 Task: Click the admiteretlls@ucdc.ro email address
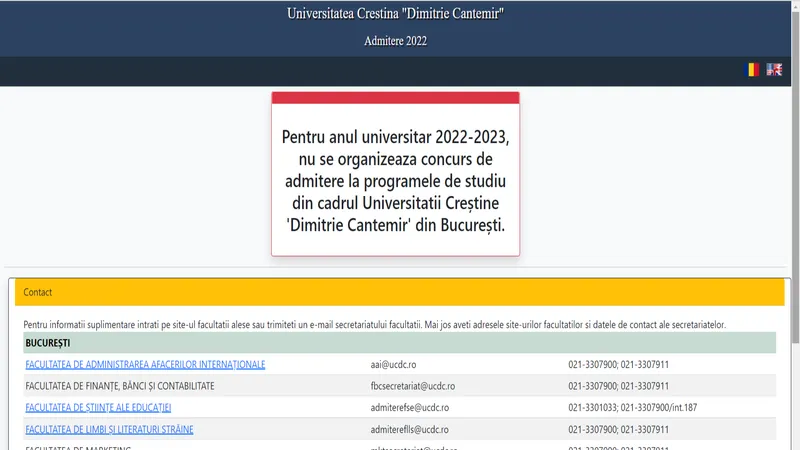[410, 429]
